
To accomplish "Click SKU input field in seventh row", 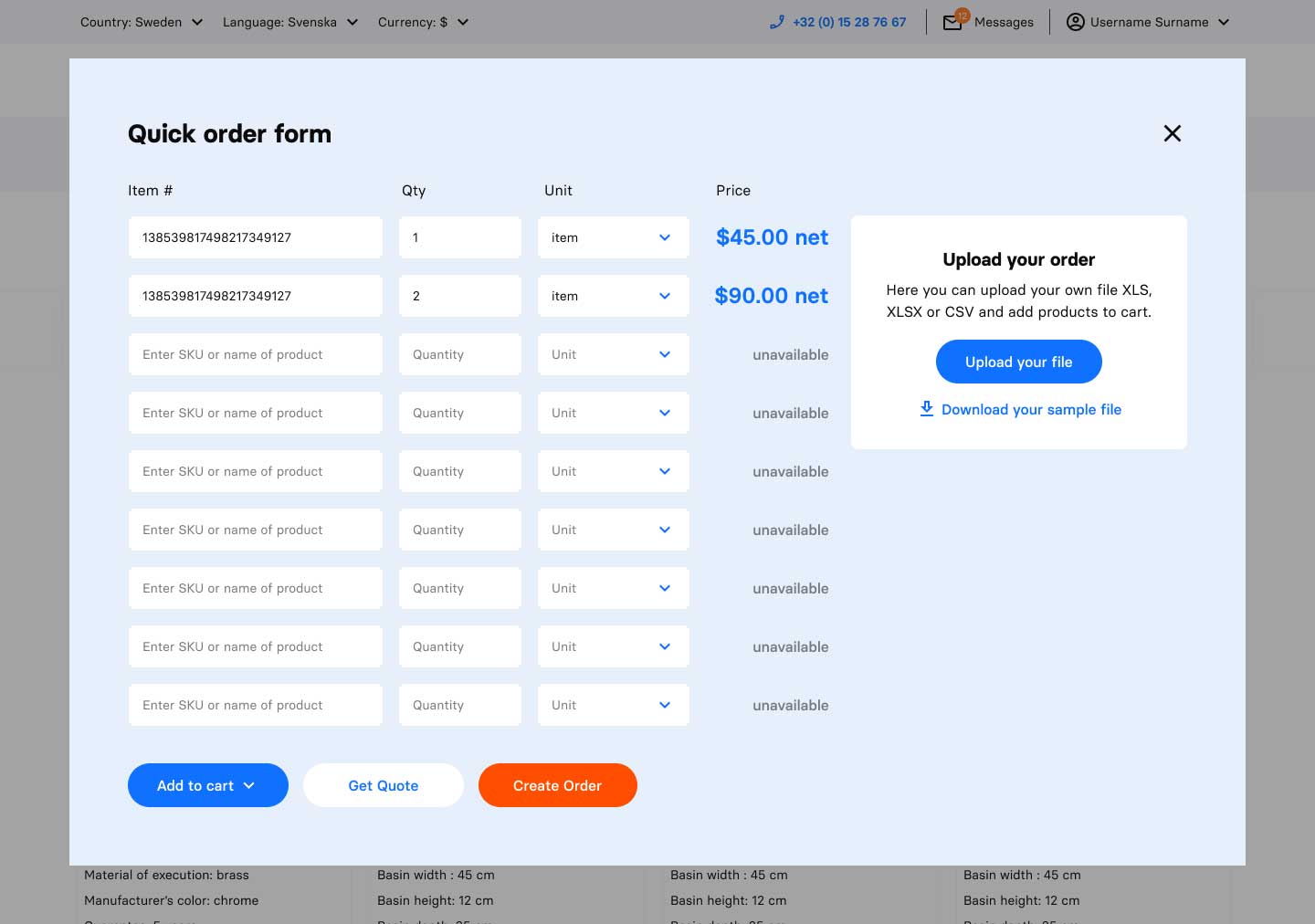I will click(x=256, y=588).
